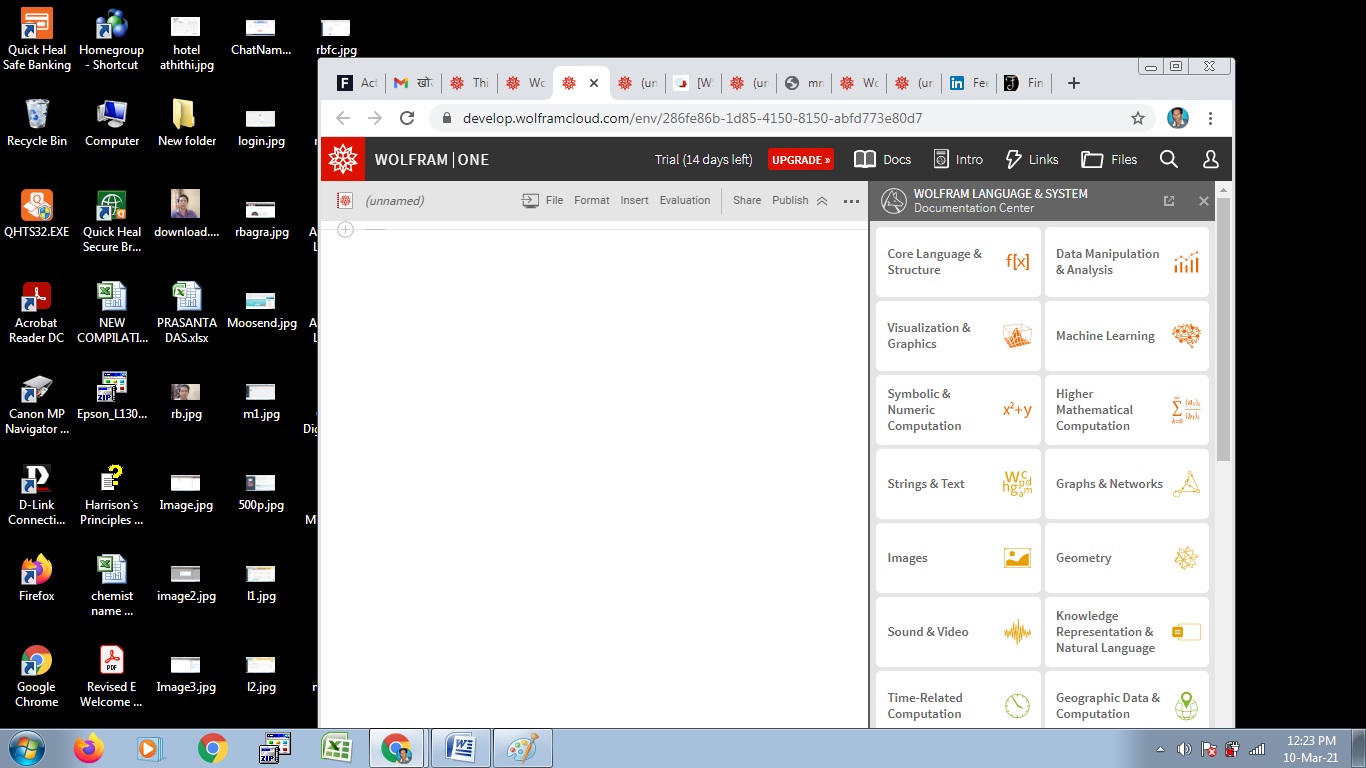This screenshot has width=1366, height=768.
Task: Click the documentation panel vertical scrollbar
Action: (x=1223, y=330)
